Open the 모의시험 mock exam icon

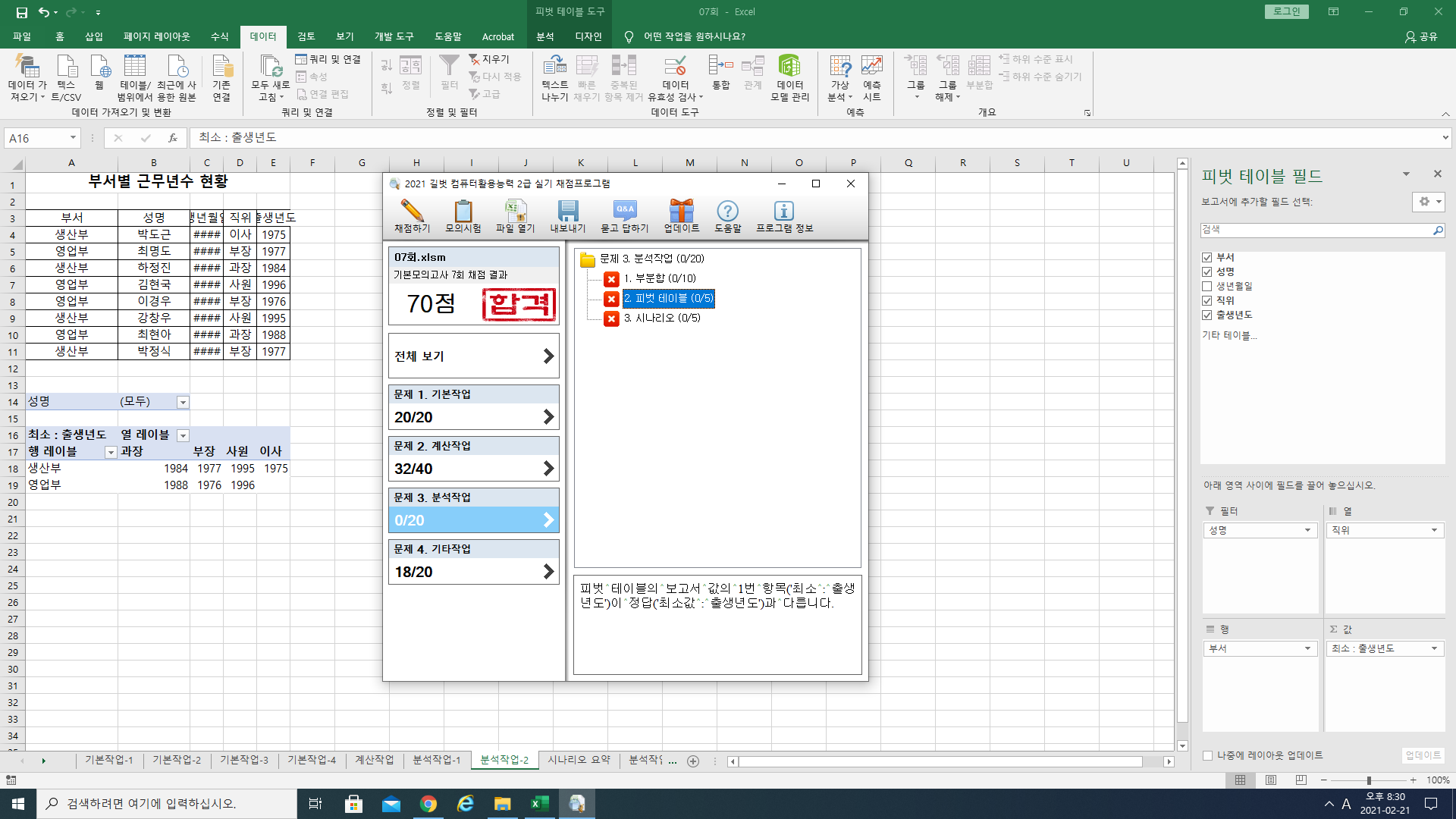tap(463, 215)
